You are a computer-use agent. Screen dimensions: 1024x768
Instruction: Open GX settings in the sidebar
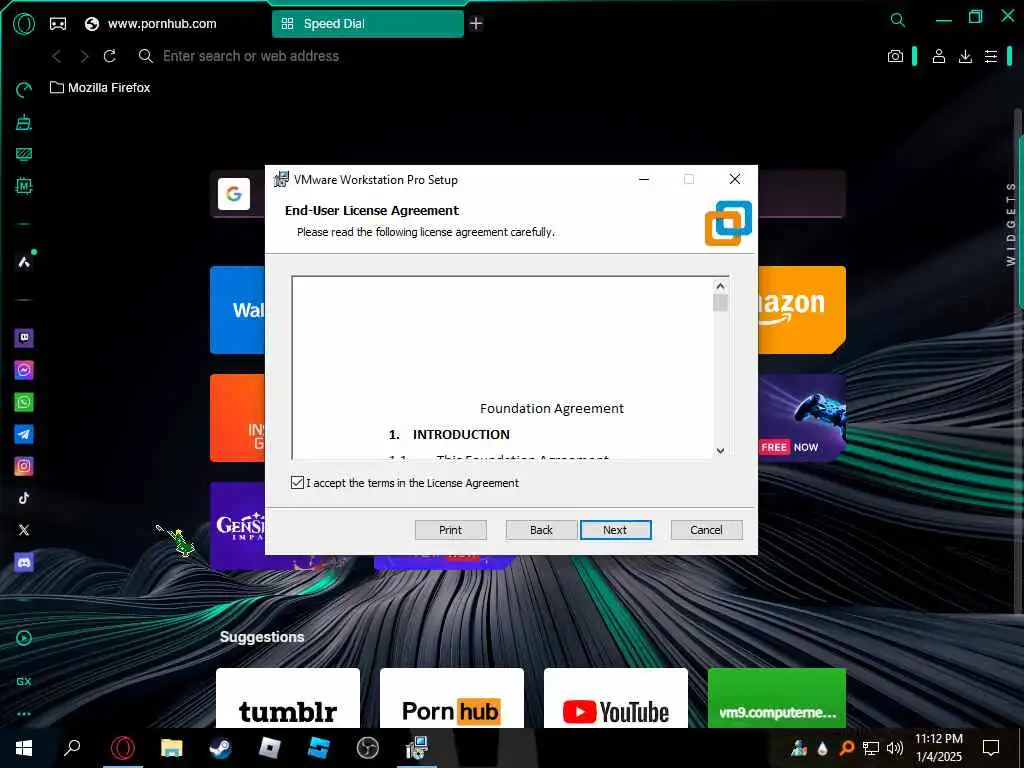point(24,681)
